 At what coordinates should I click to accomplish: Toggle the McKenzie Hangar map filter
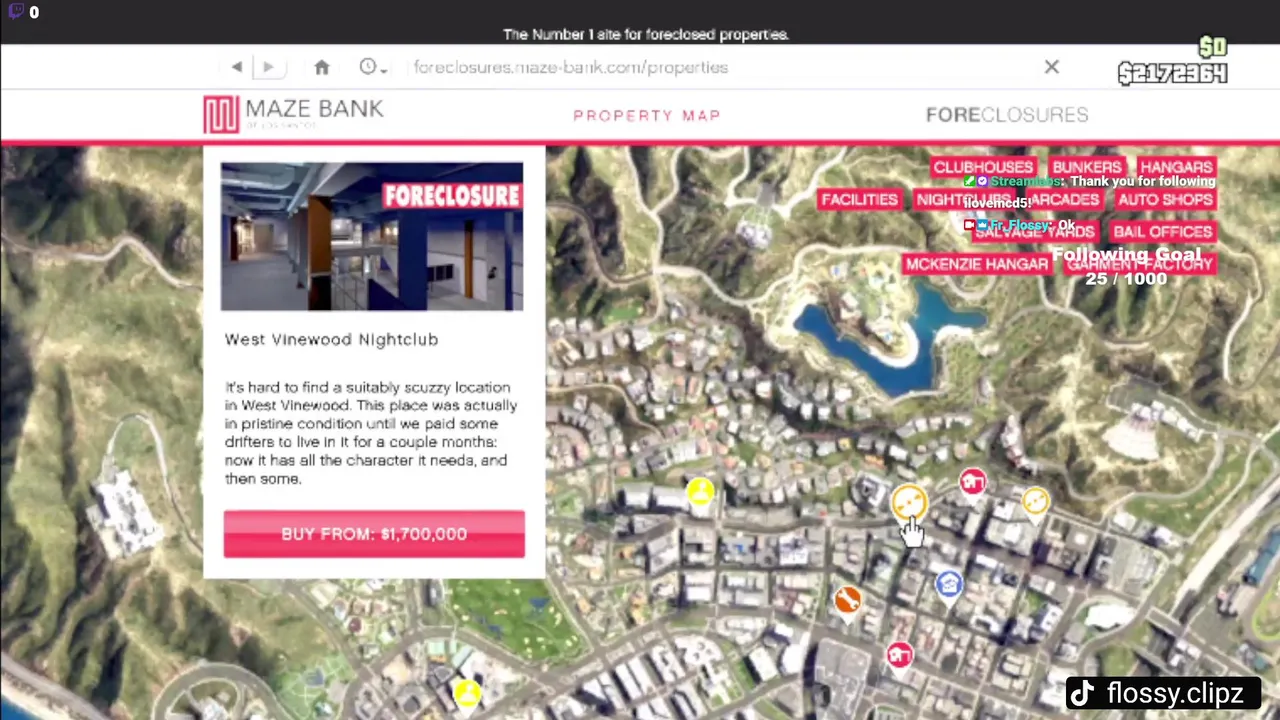[976, 263]
